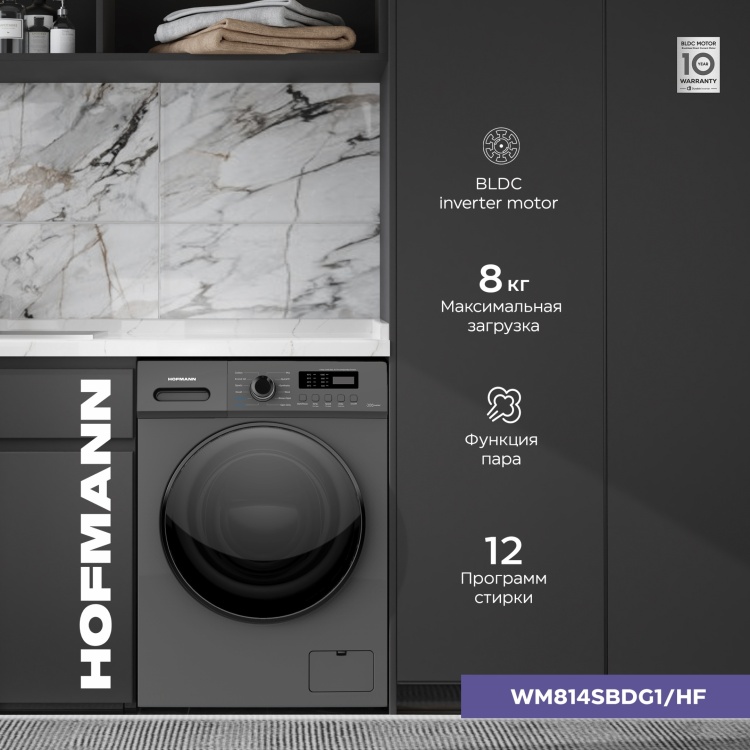Click the washer's digital display panel
750x750 pixels.
(x=329, y=380)
